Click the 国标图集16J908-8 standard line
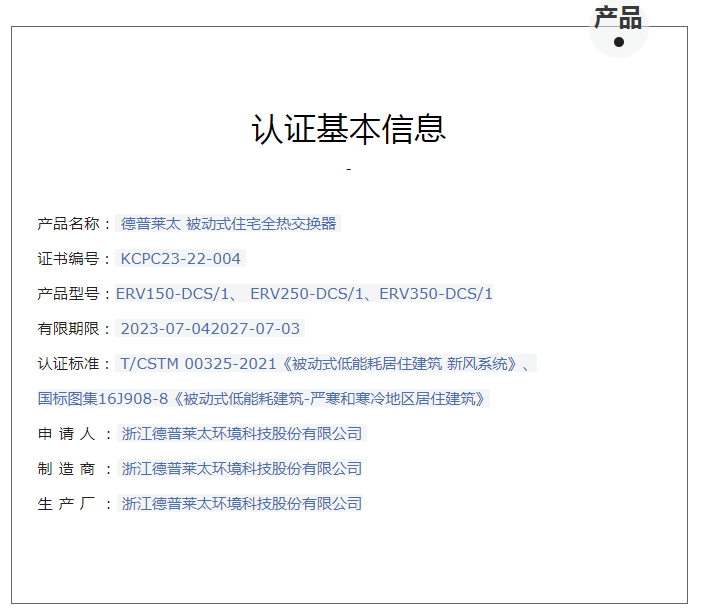The height and width of the screenshot is (616, 702). (x=263, y=398)
